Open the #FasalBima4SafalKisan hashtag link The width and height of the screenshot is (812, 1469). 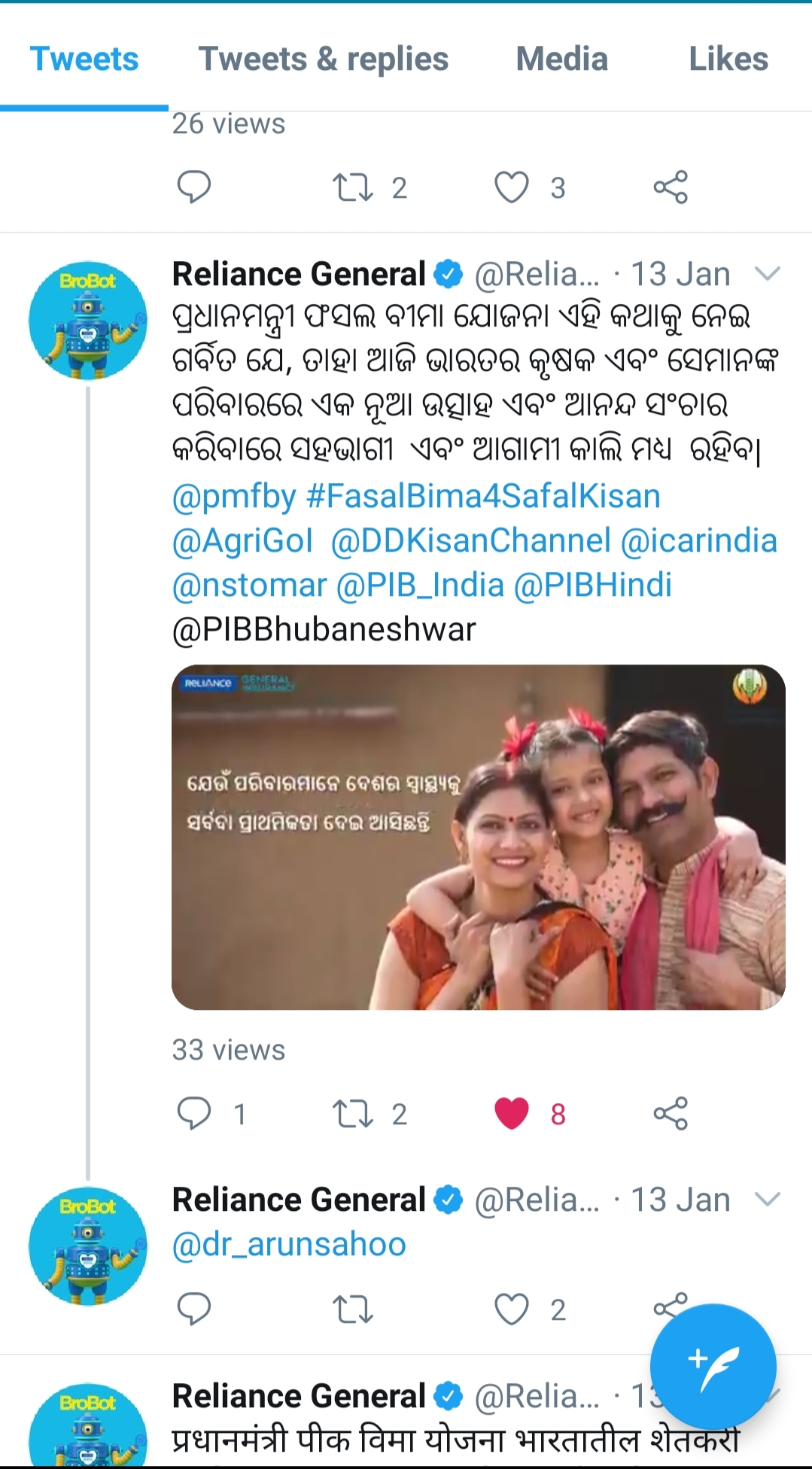(483, 497)
